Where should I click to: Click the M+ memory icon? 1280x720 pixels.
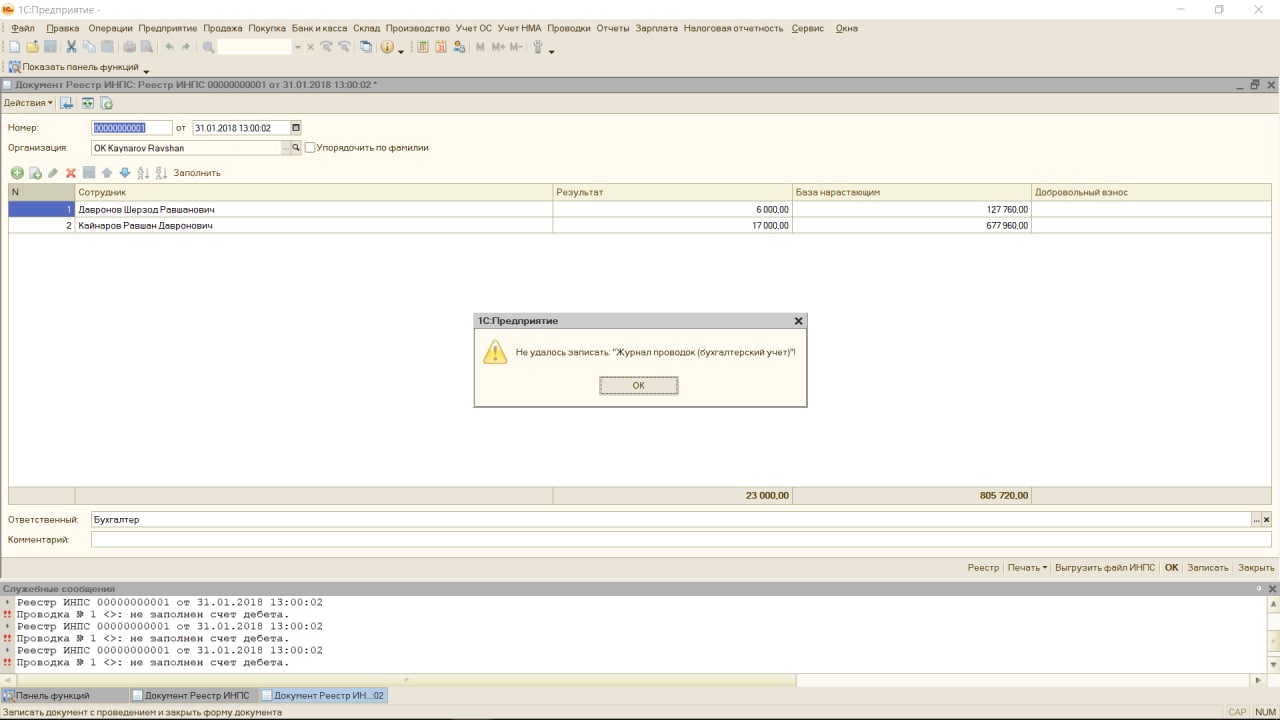coord(498,47)
